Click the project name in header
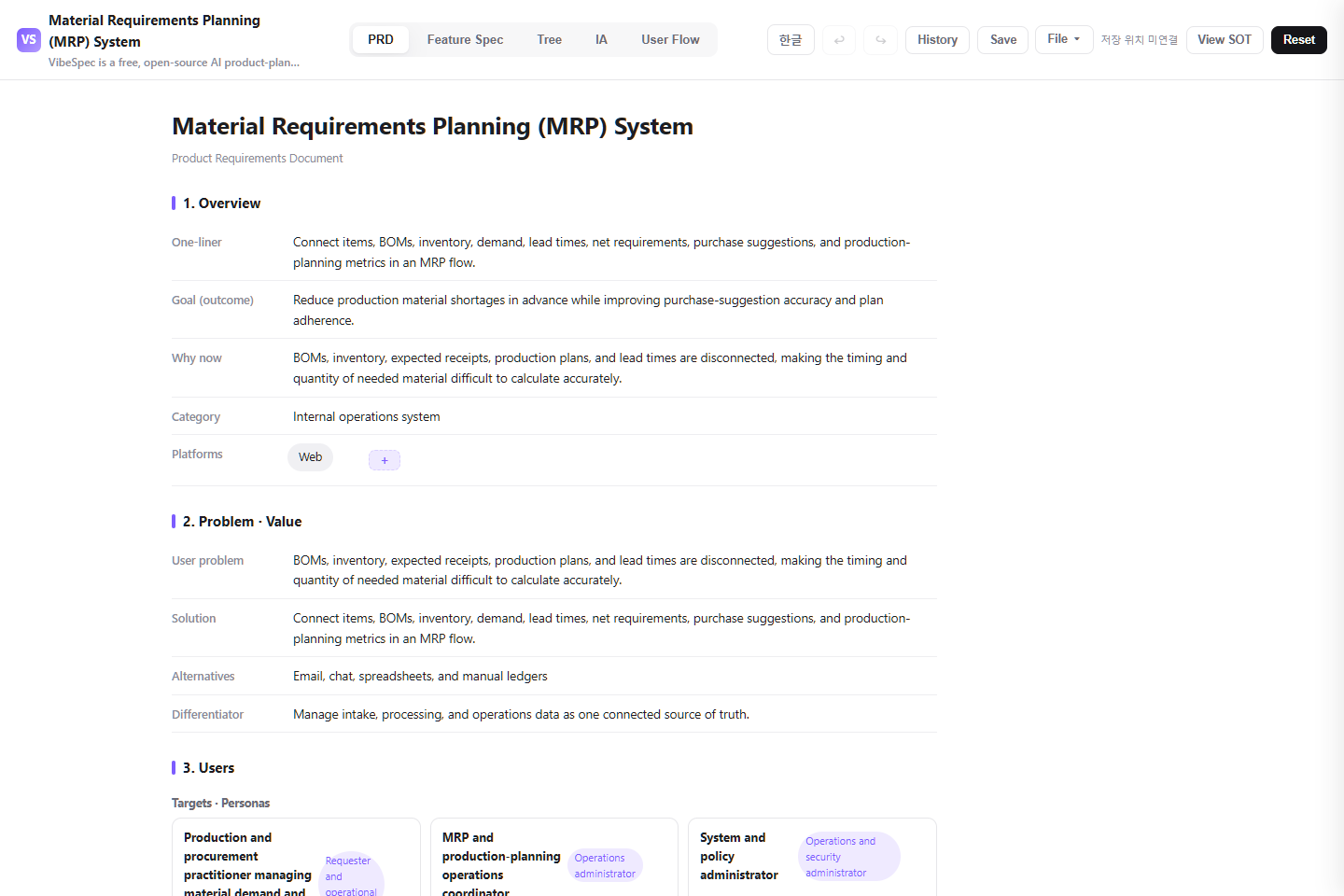This screenshot has height=896, width=1344. 154,31
